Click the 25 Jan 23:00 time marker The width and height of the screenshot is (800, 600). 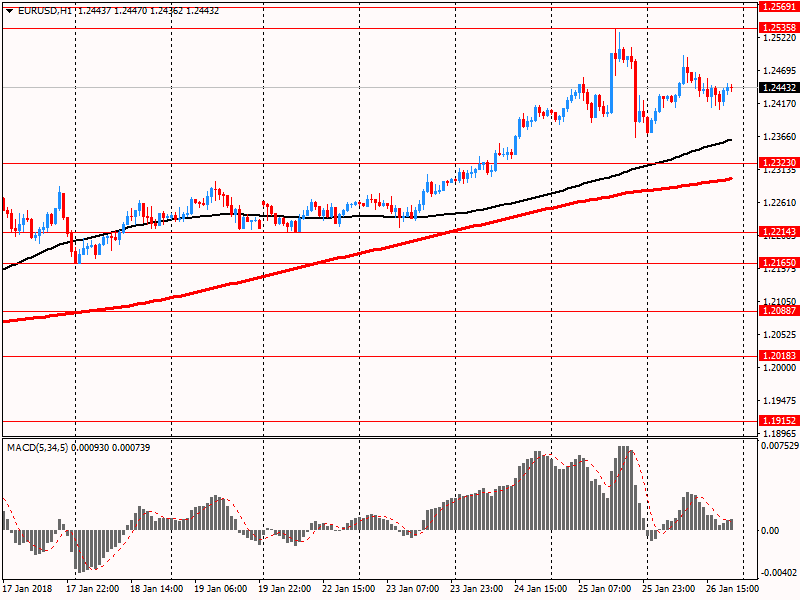(x=668, y=589)
